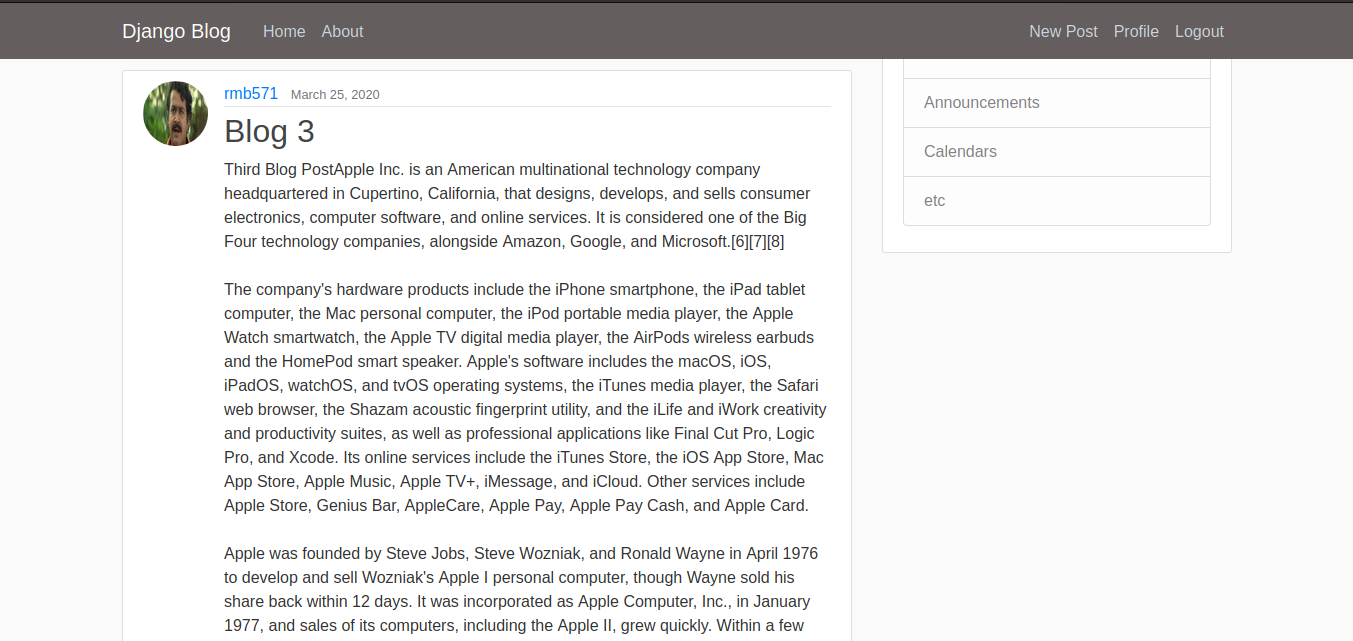The width and height of the screenshot is (1353, 641).
Task: Click the [6][7][8] citation text
Action: (x=757, y=241)
